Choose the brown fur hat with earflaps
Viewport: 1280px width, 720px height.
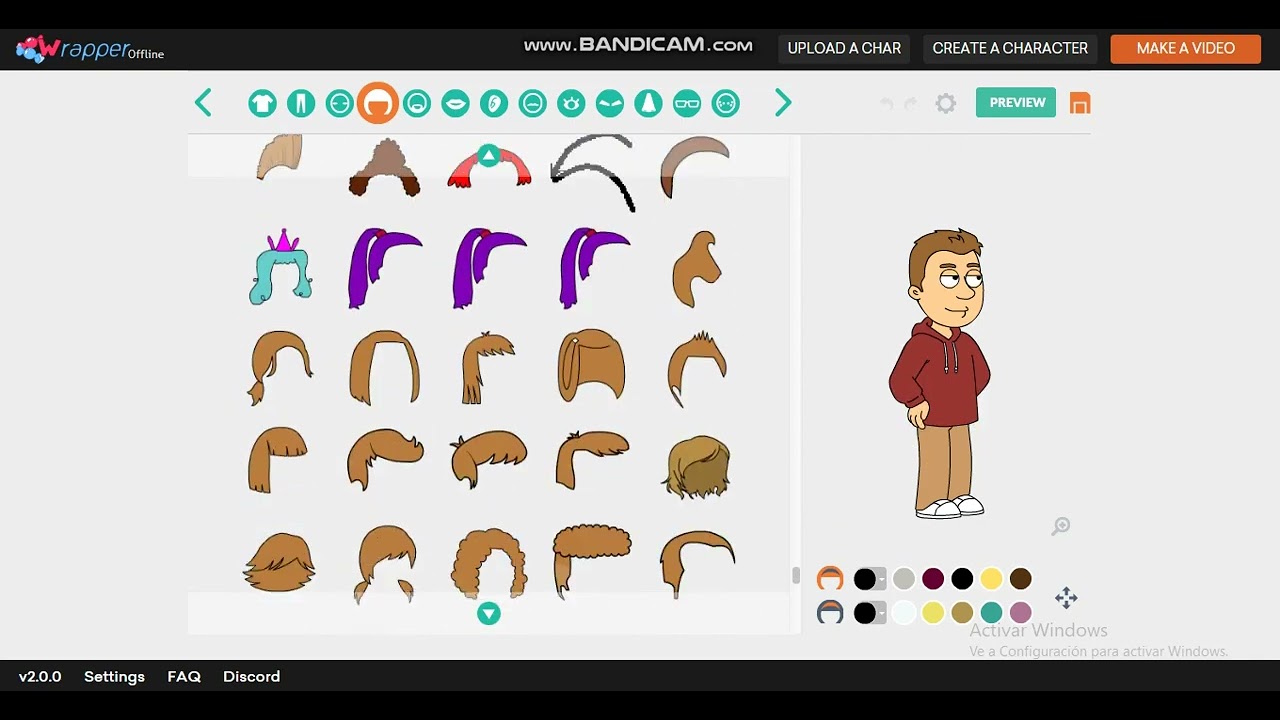point(385,167)
